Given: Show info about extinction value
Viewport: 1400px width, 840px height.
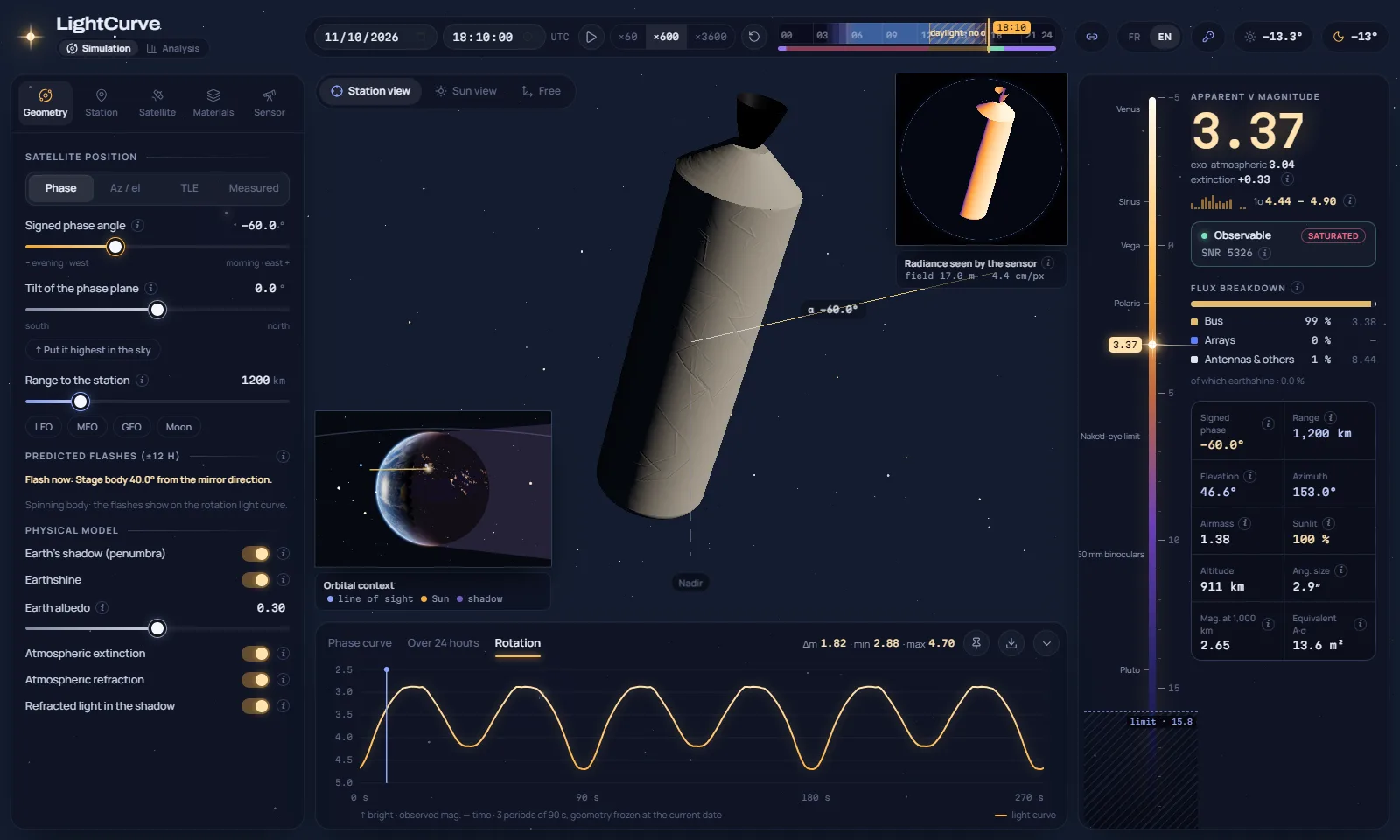Looking at the screenshot, I should coord(1287,179).
